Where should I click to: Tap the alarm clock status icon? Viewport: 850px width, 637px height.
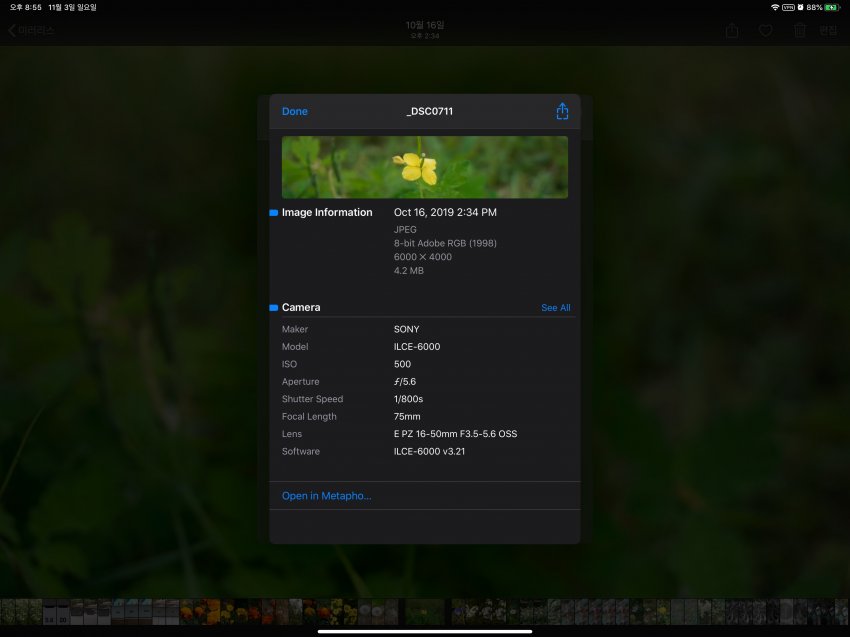(x=800, y=7)
